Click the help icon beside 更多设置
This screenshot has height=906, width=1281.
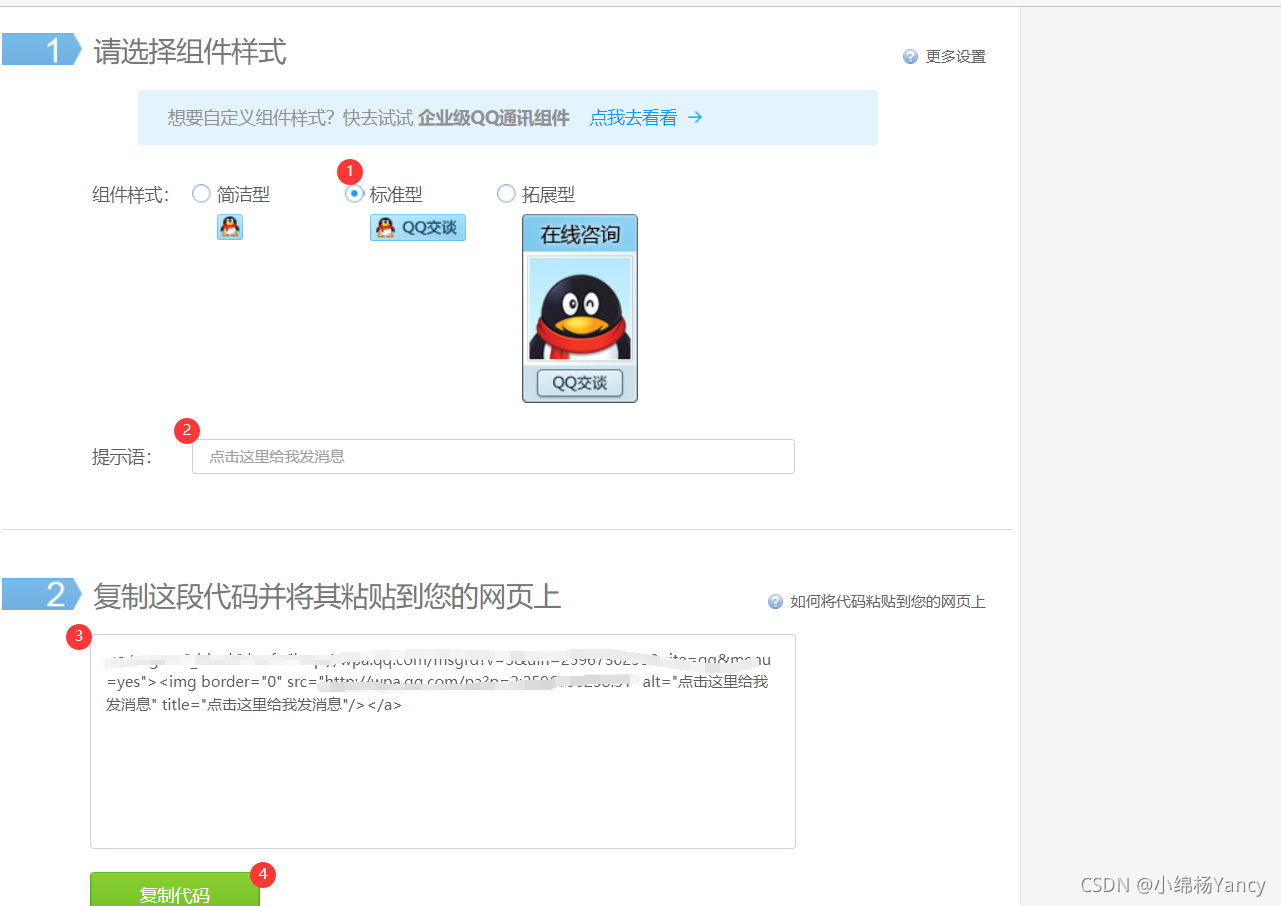click(x=910, y=57)
